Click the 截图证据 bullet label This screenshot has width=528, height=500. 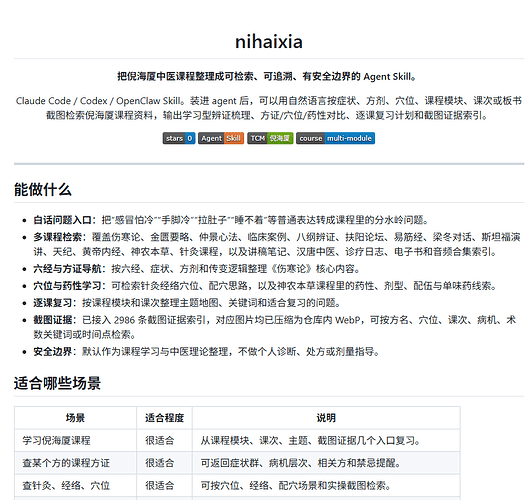[53, 320]
